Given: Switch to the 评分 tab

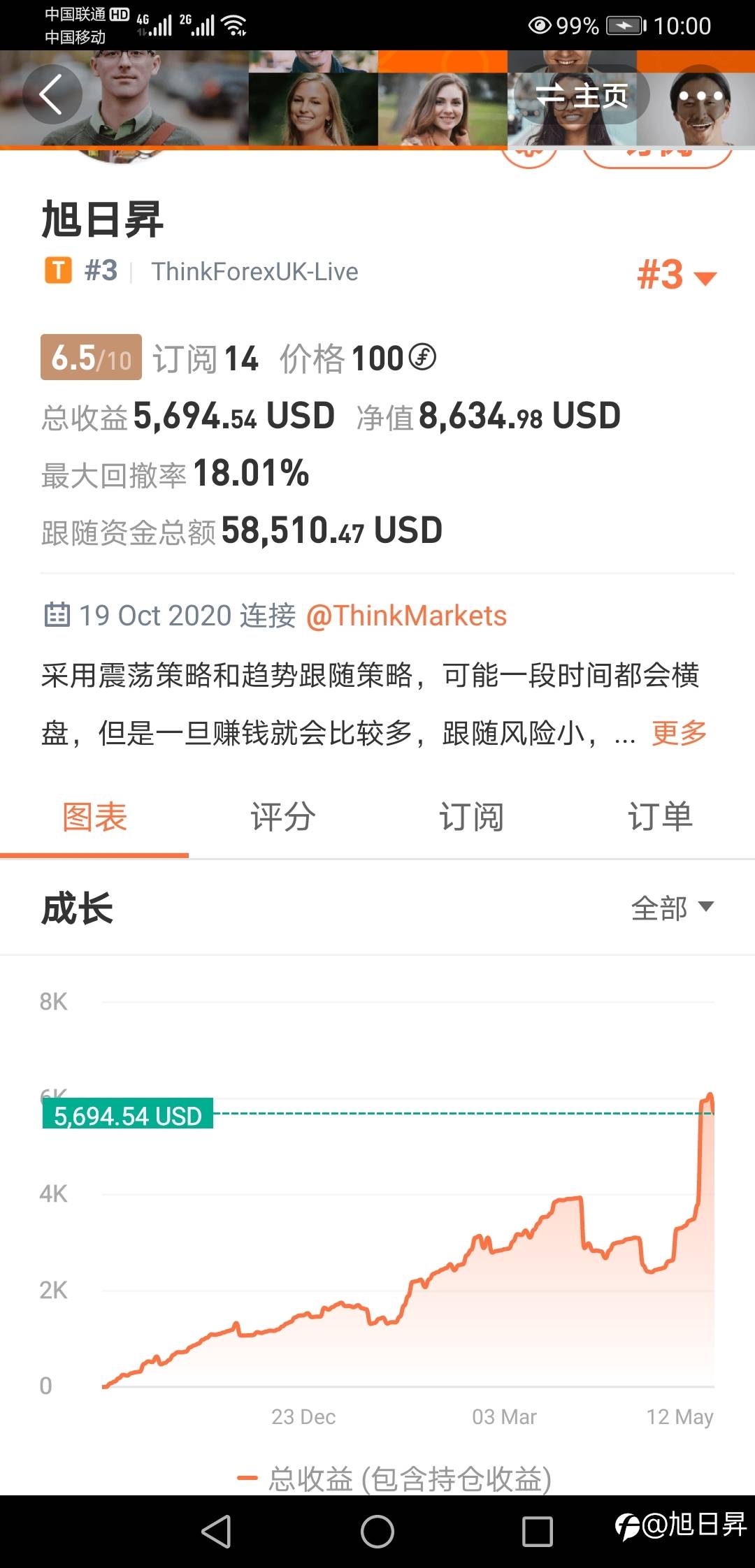Looking at the screenshot, I should [x=282, y=816].
